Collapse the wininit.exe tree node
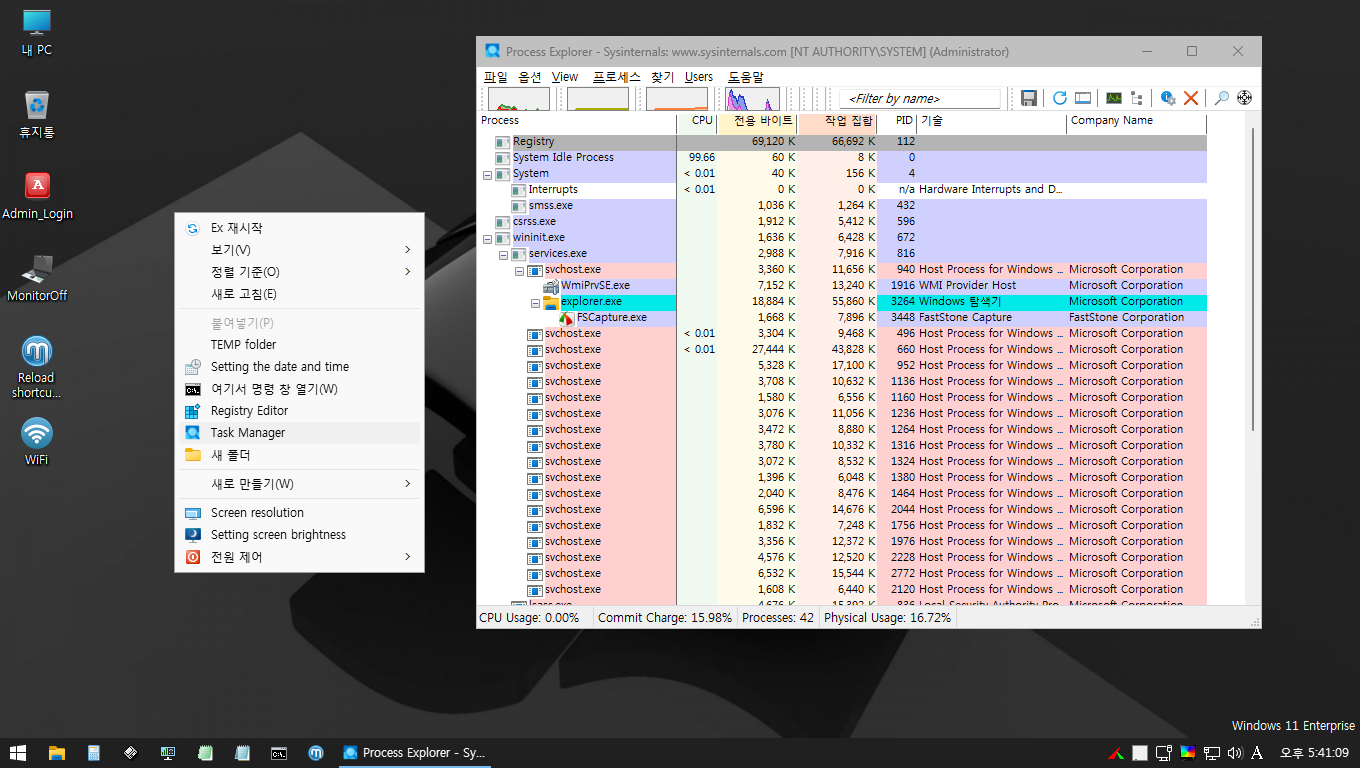The image size is (1360, 768). pos(487,238)
